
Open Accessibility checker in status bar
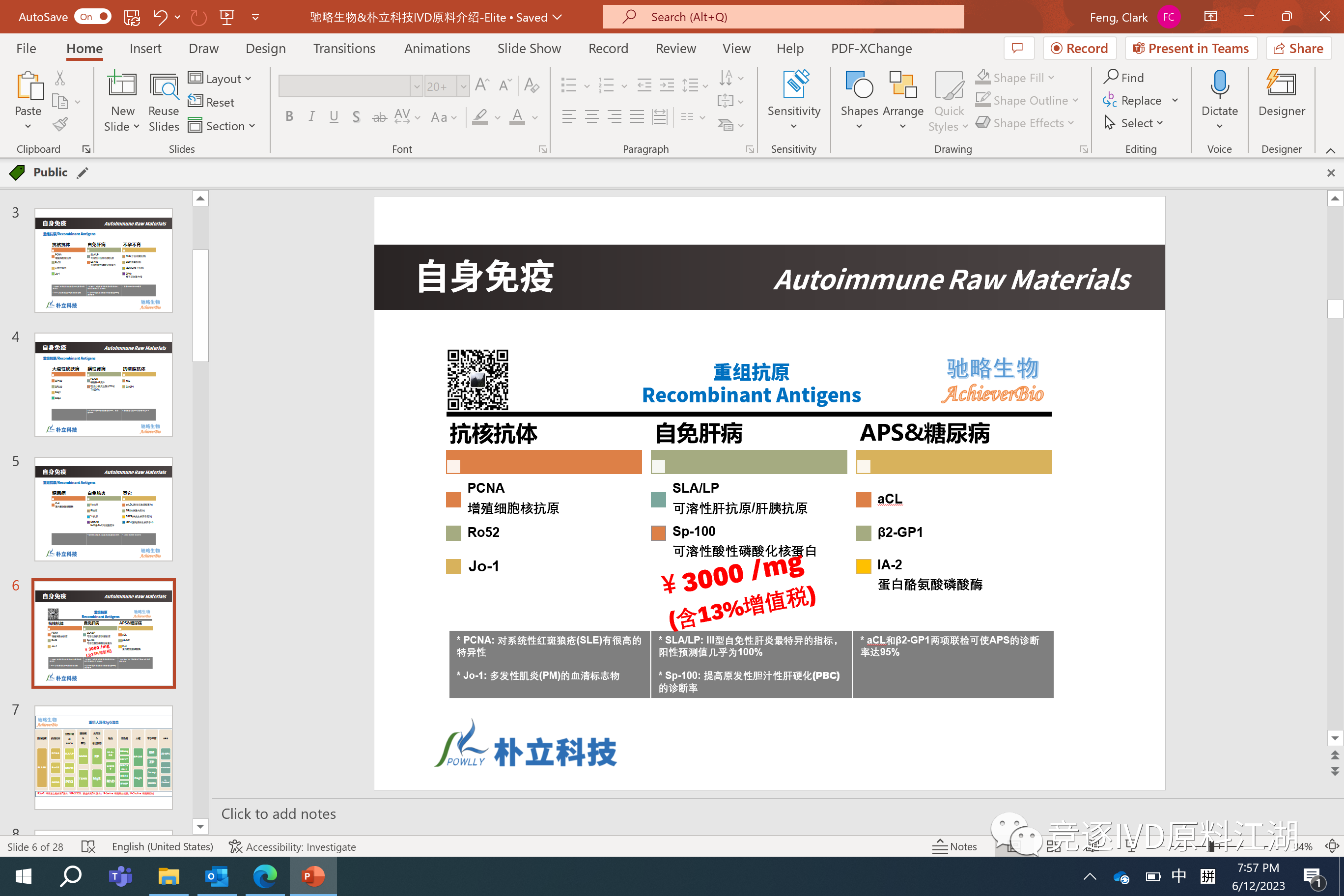[x=292, y=846]
